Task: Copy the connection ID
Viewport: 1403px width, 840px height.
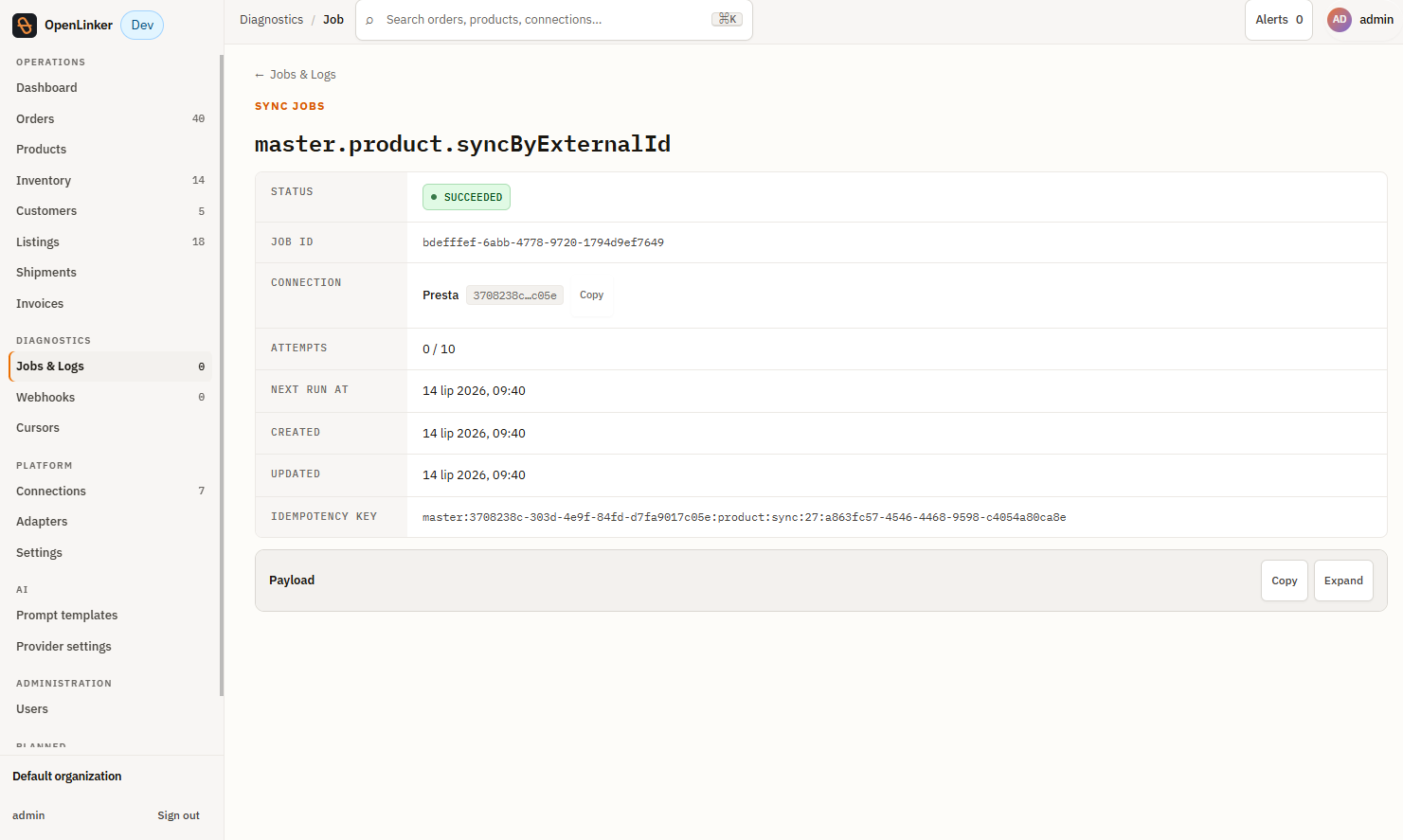Action: (591, 295)
